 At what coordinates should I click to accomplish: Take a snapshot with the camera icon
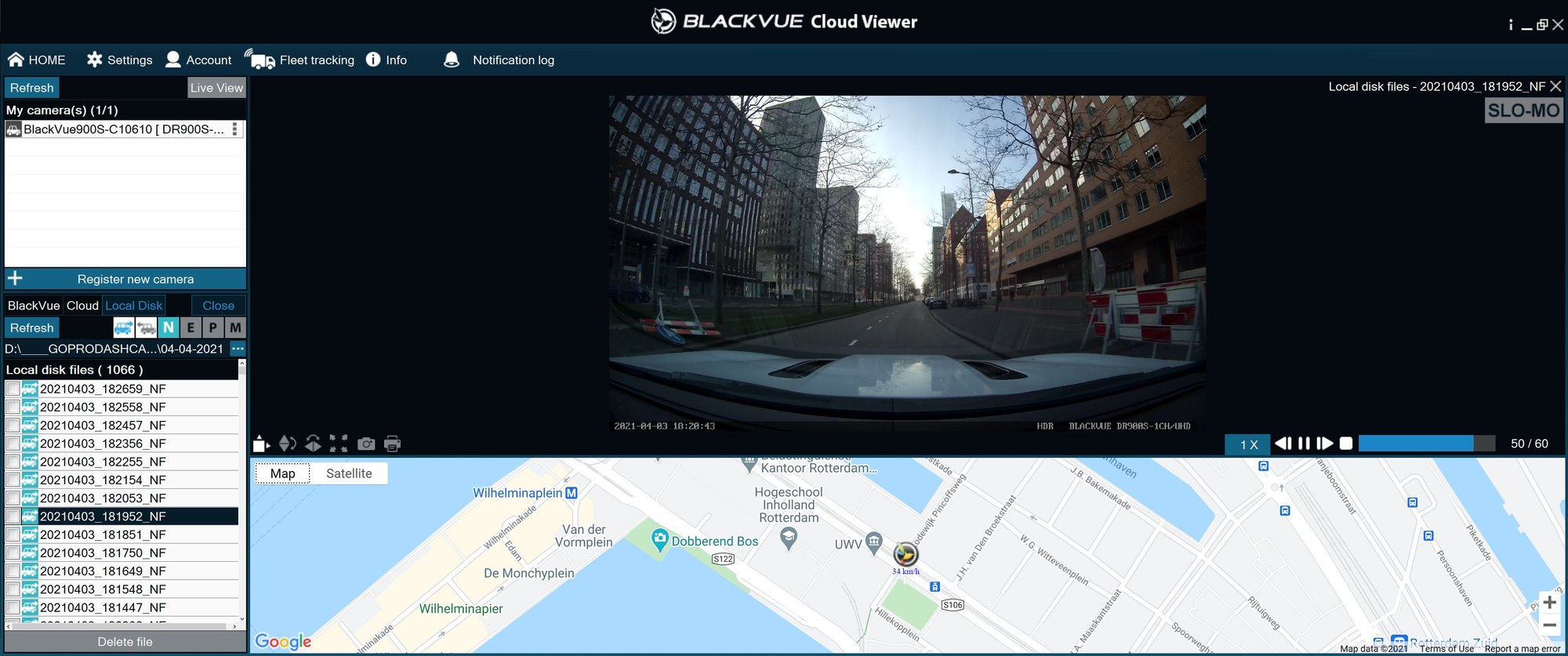366,444
